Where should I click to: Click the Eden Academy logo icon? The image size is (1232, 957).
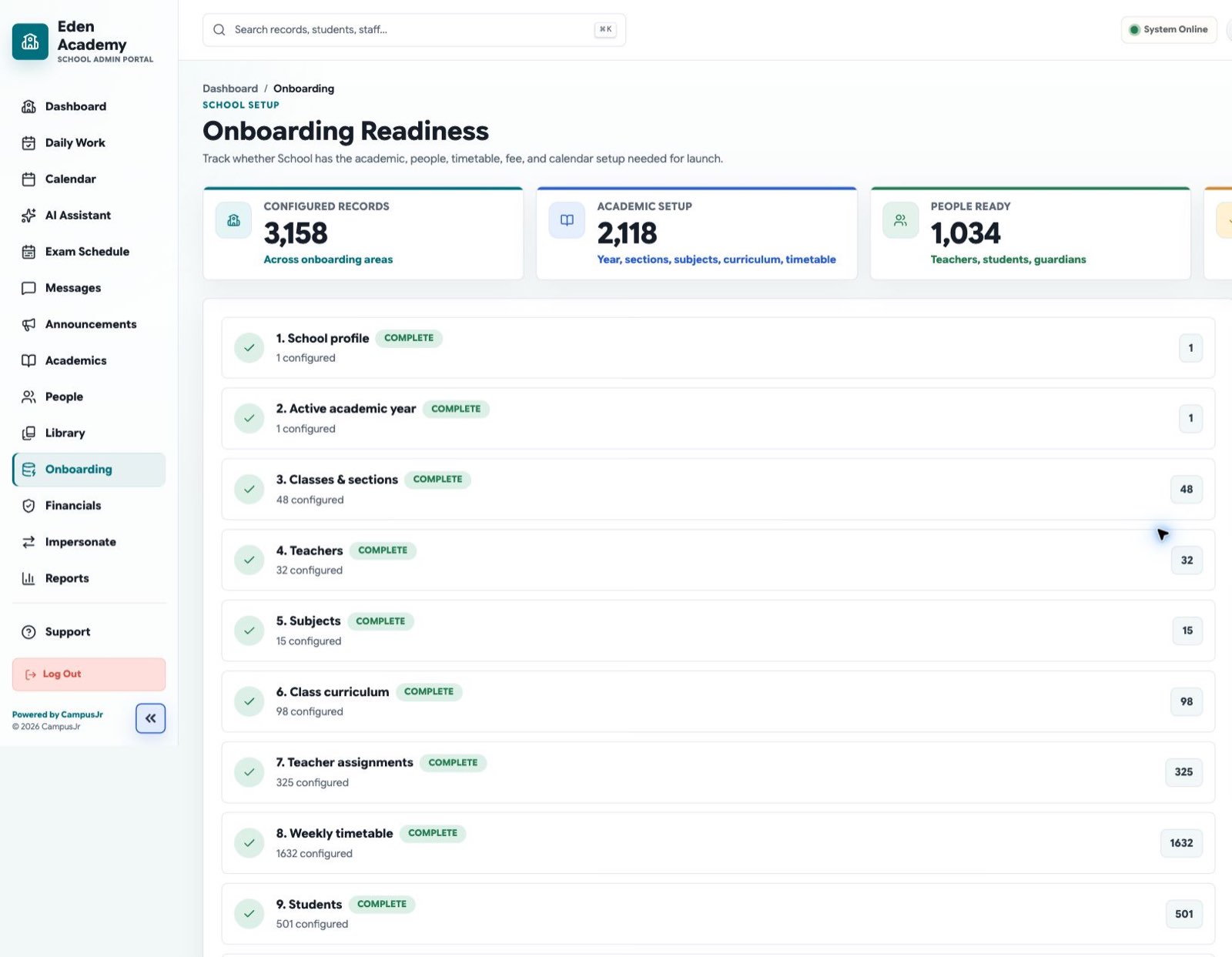coord(30,42)
